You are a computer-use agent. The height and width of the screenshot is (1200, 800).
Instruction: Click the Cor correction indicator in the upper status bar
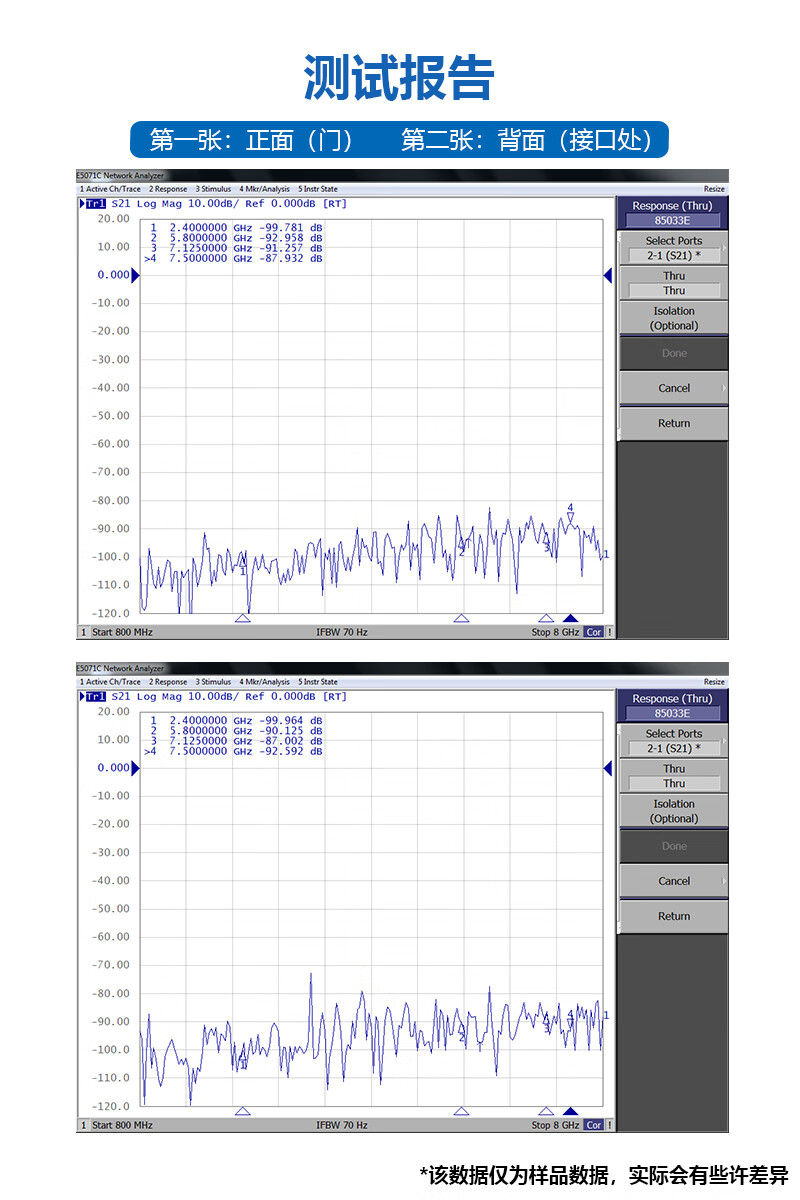tap(594, 632)
